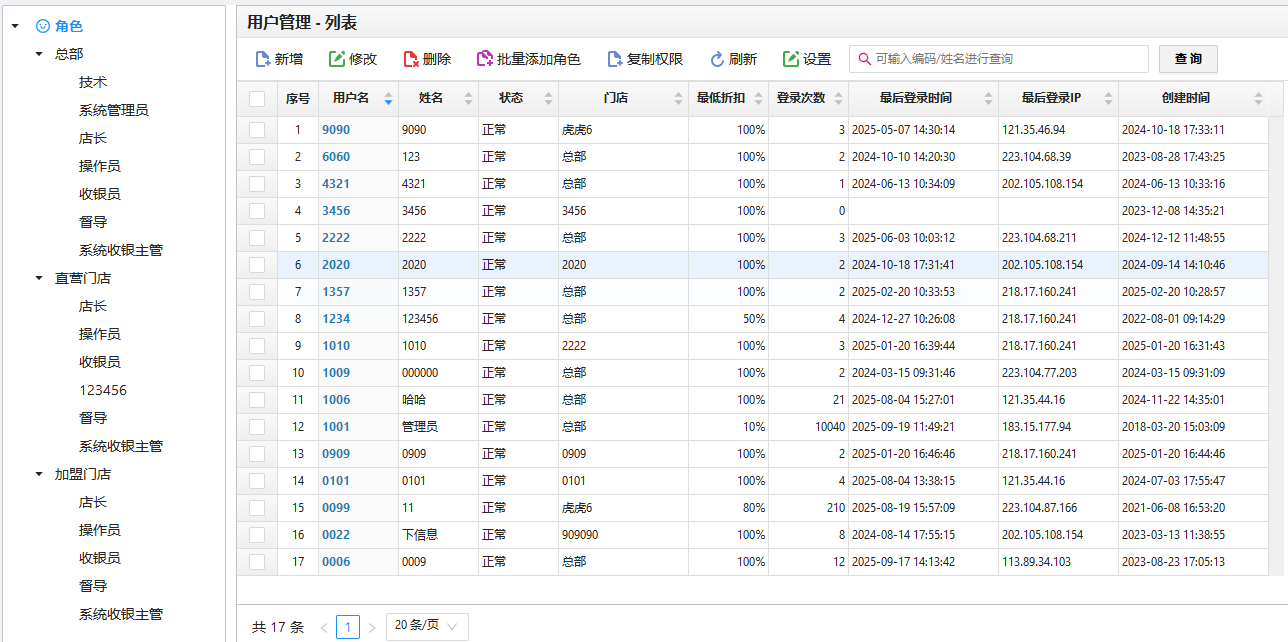This screenshot has width=1288, height=642.
Task: Click the 刷新 refresh icon
Action: click(717, 59)
